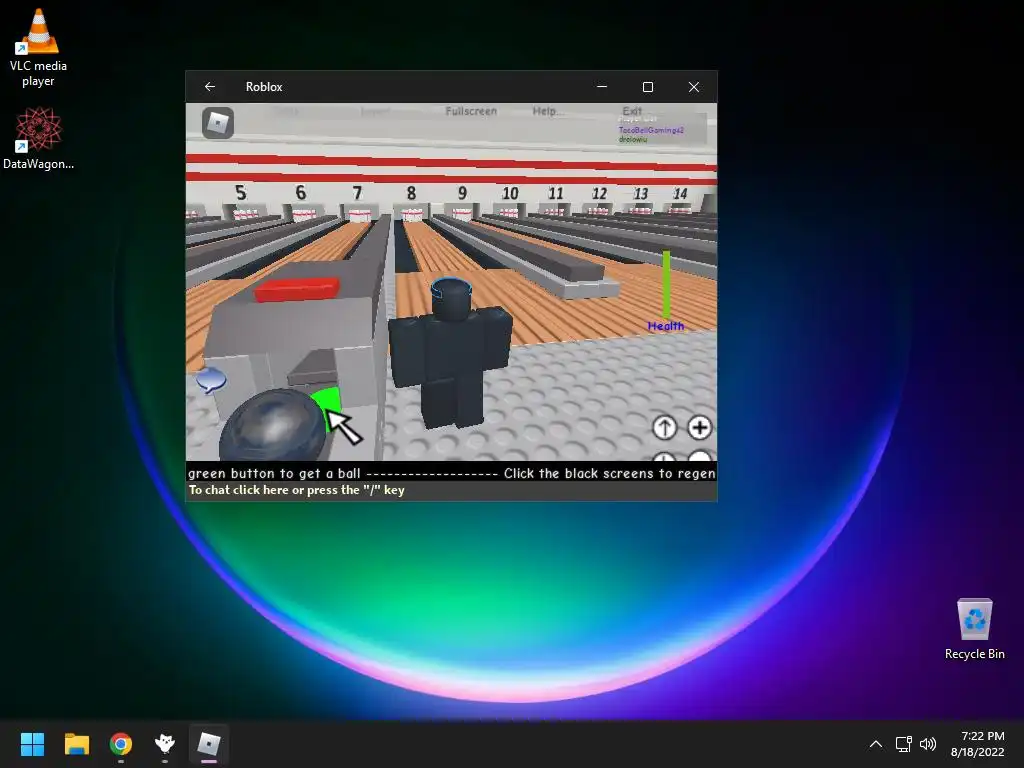Image resolution: width=1024 pixels, height=768 pixels.
Task: Click the black instruction message banner
Action: pos(451,473)
